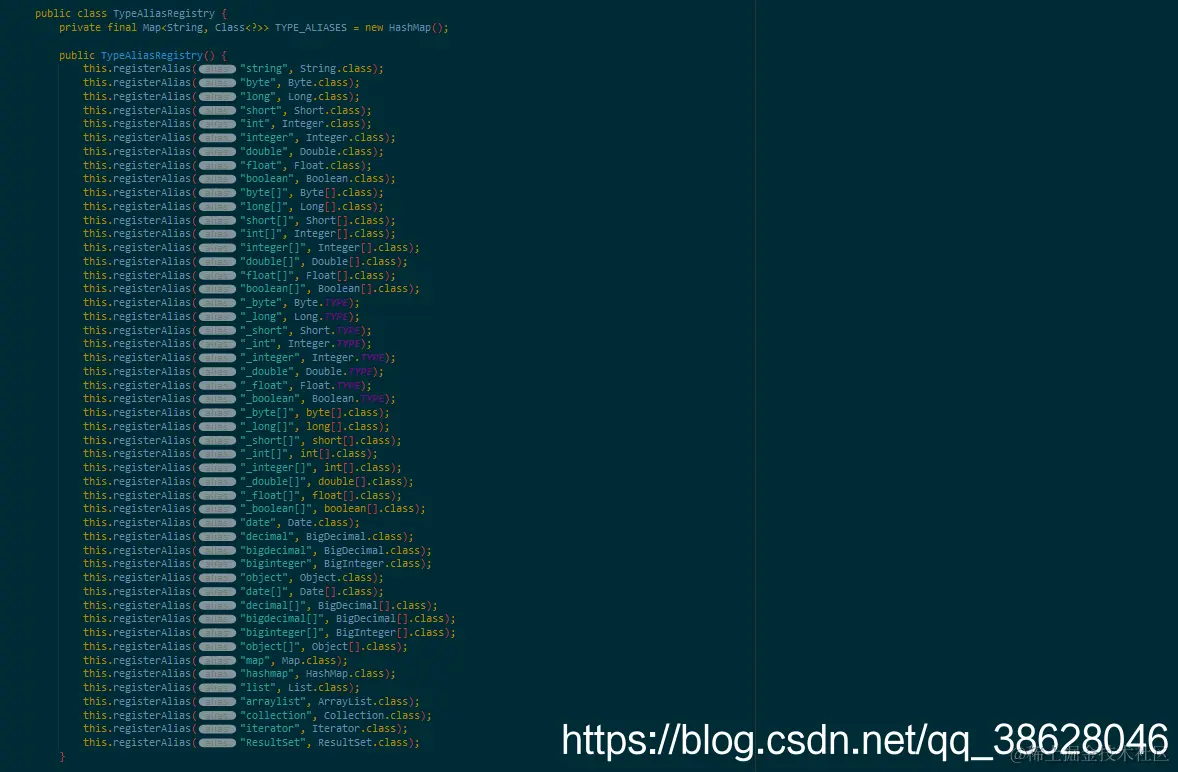Click String.class in the first registerAlias call

[335, 68]
